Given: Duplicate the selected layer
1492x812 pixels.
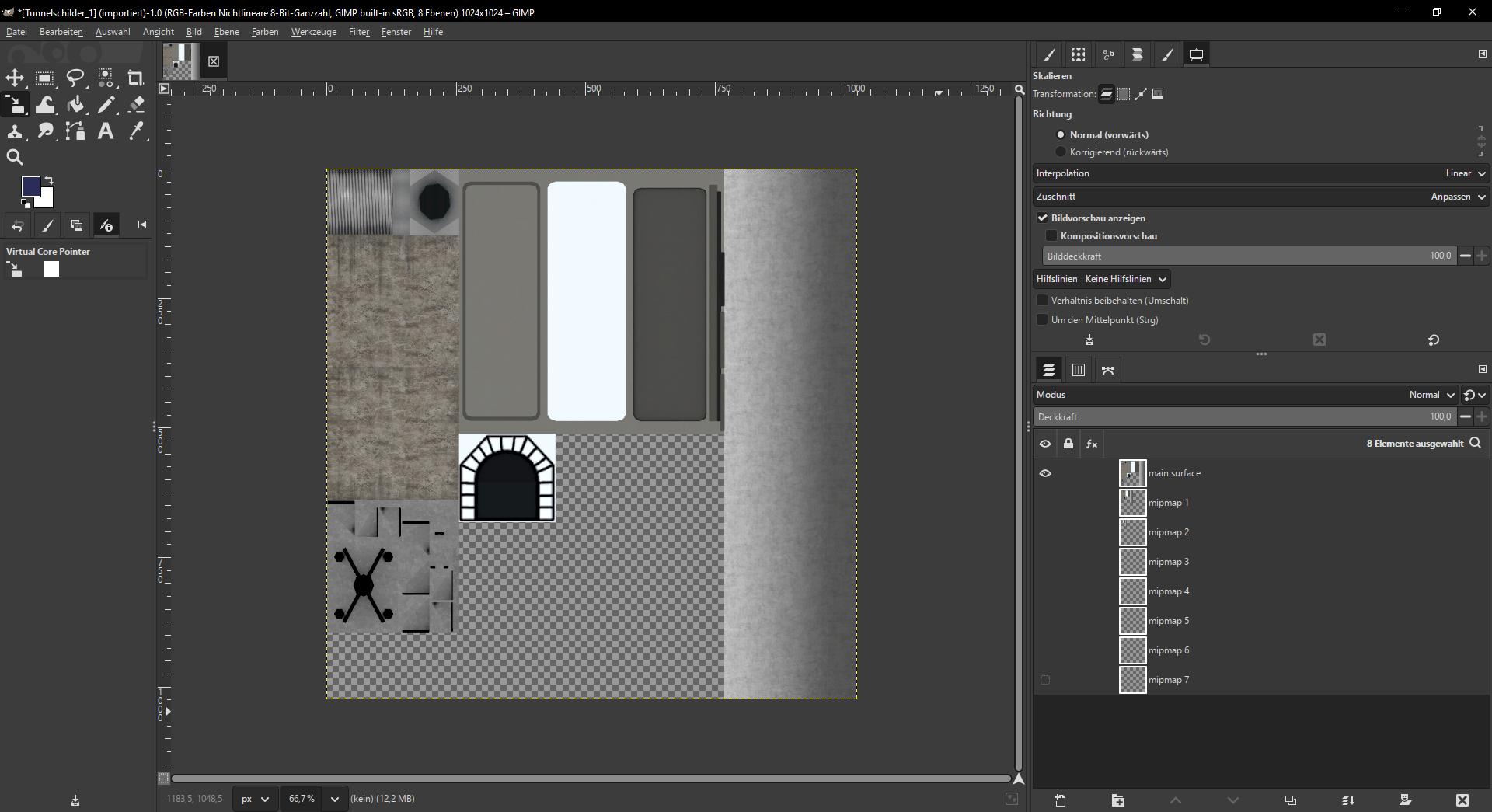Looking at the screenshot, I should pos(1290,800).
